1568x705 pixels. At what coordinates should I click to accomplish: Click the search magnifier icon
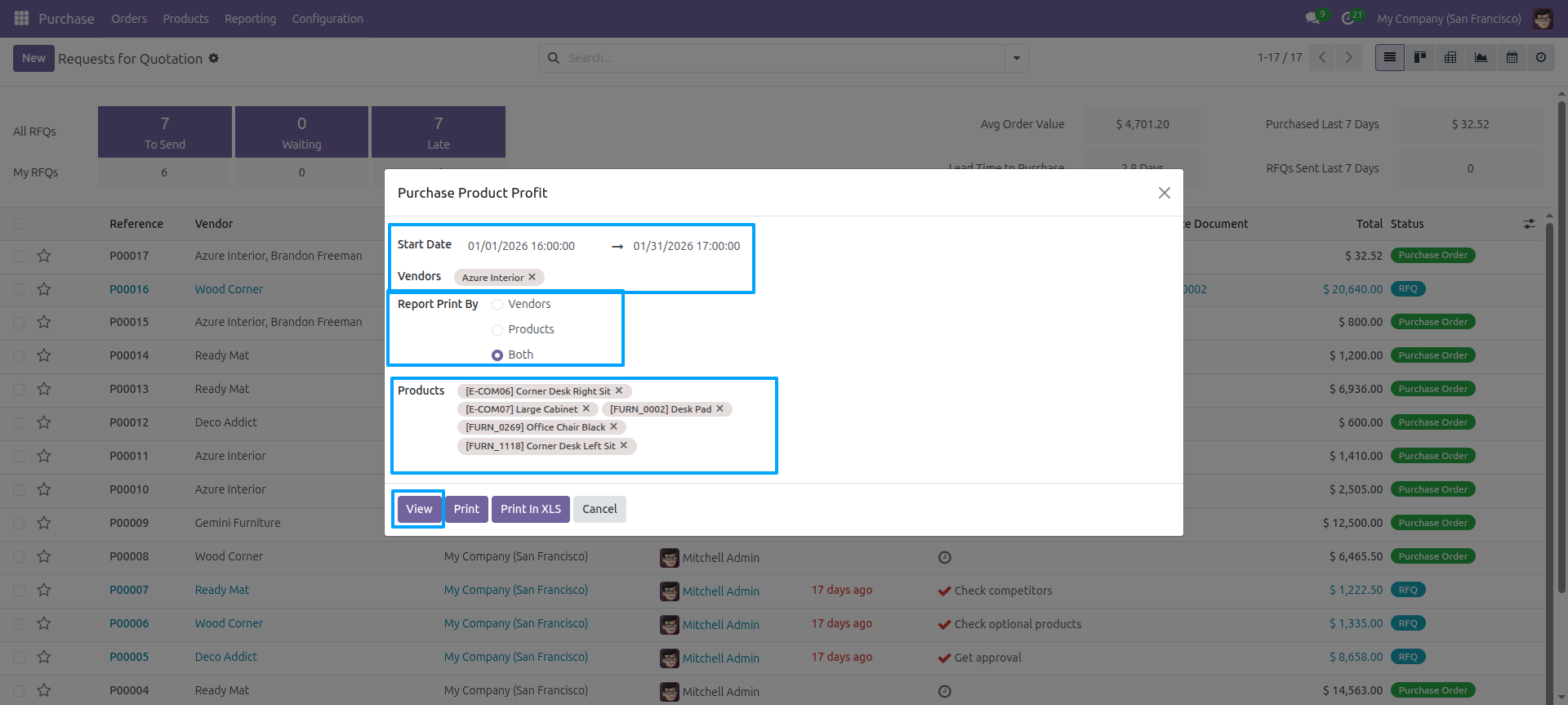click(x=554, y=58)
